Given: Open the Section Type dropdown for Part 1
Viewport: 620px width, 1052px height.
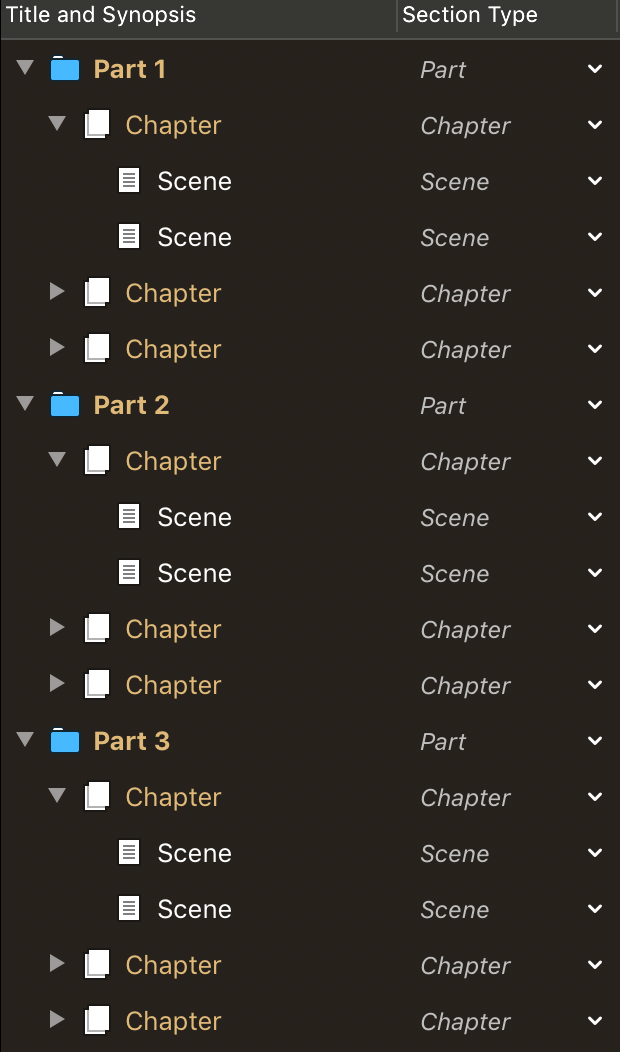Looking at the screenshot, I should coord(595,69).
